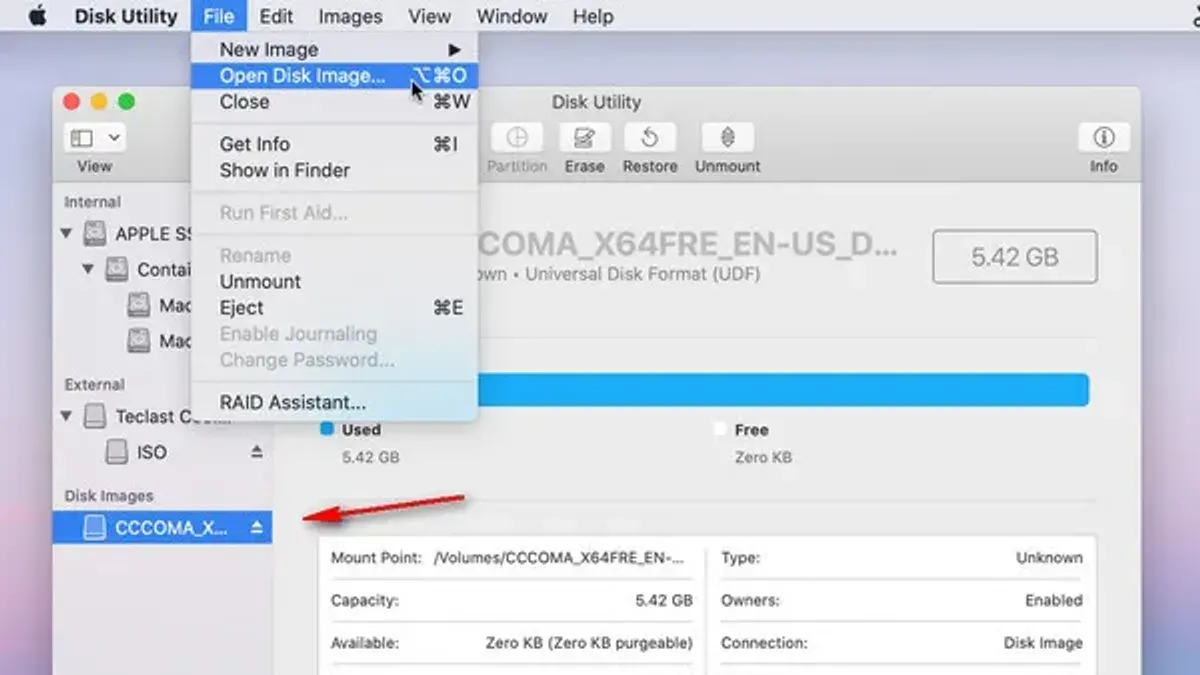This screenshot has width=1200, height=675.
Task: Click the External sidebar section header
Action: pyautogui.click(x=94, y=384)
